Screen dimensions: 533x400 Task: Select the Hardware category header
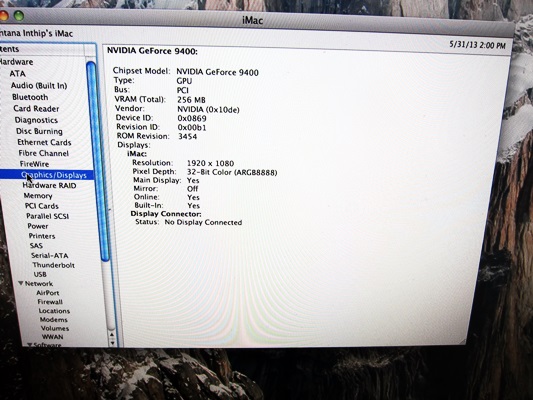point(16,62)
